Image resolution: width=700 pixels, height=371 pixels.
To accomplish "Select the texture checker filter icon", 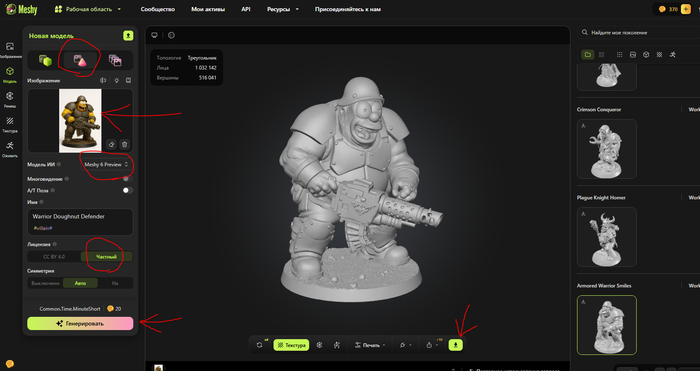I will click(659, 54).
